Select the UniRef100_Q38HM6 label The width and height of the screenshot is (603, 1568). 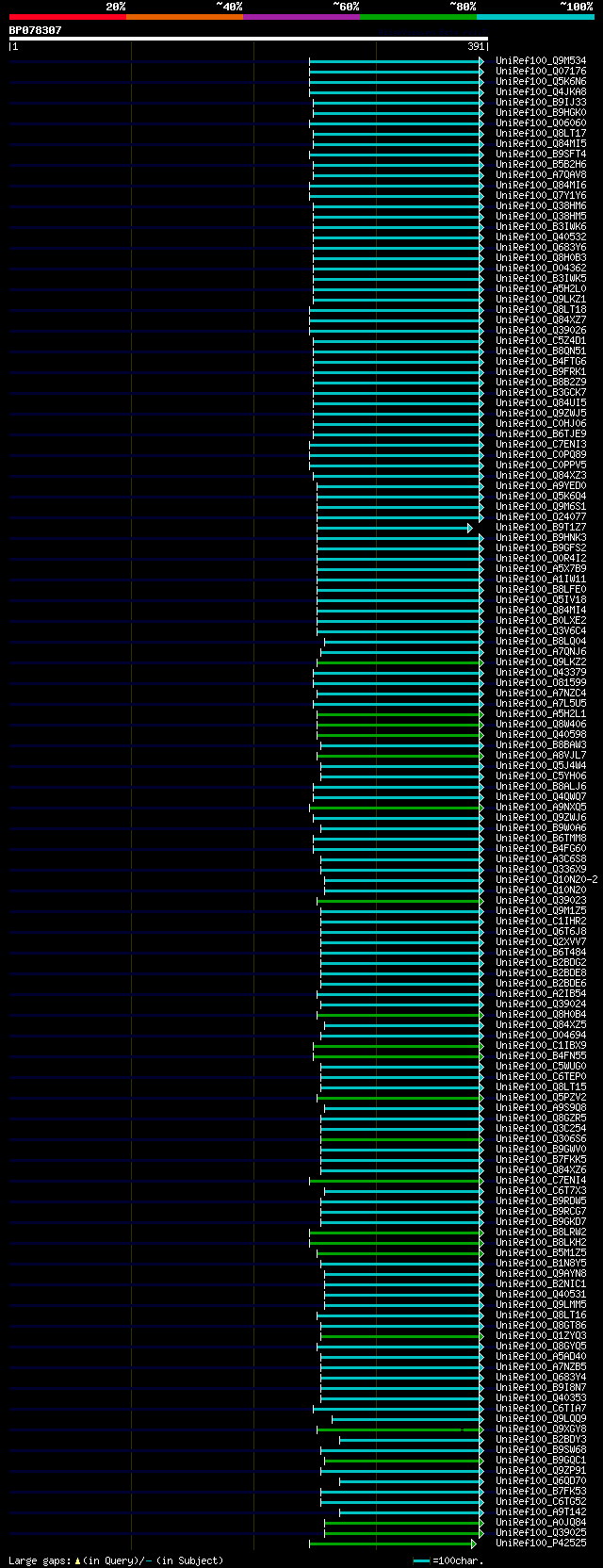[541, 206]
